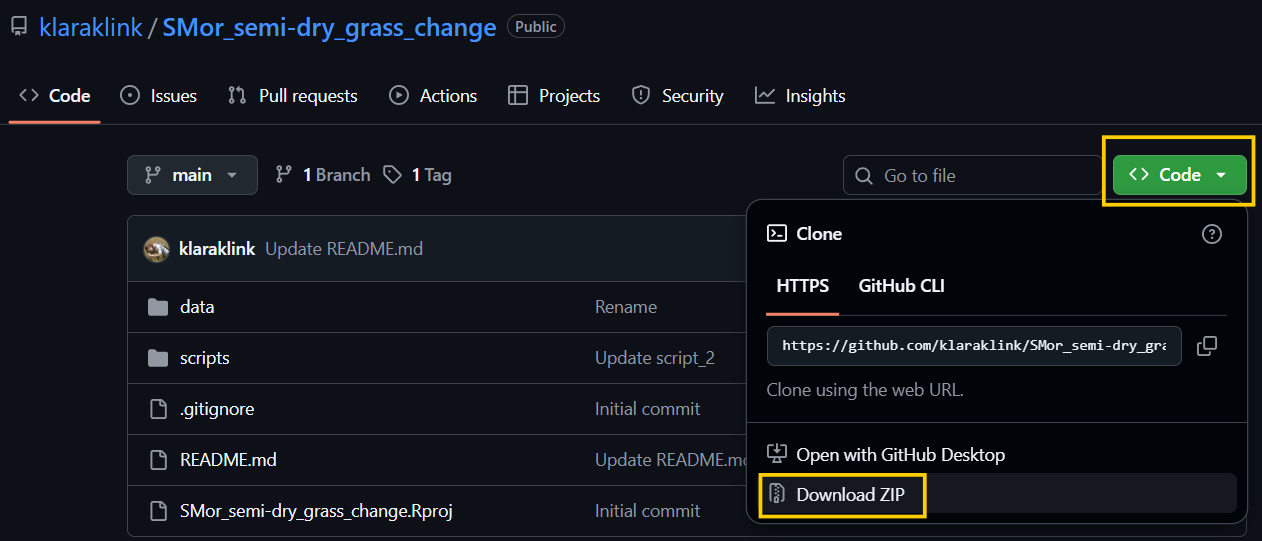Click the Go to file search field
This screenshot has width=1262, height=541.
click(x=972, y=176)
